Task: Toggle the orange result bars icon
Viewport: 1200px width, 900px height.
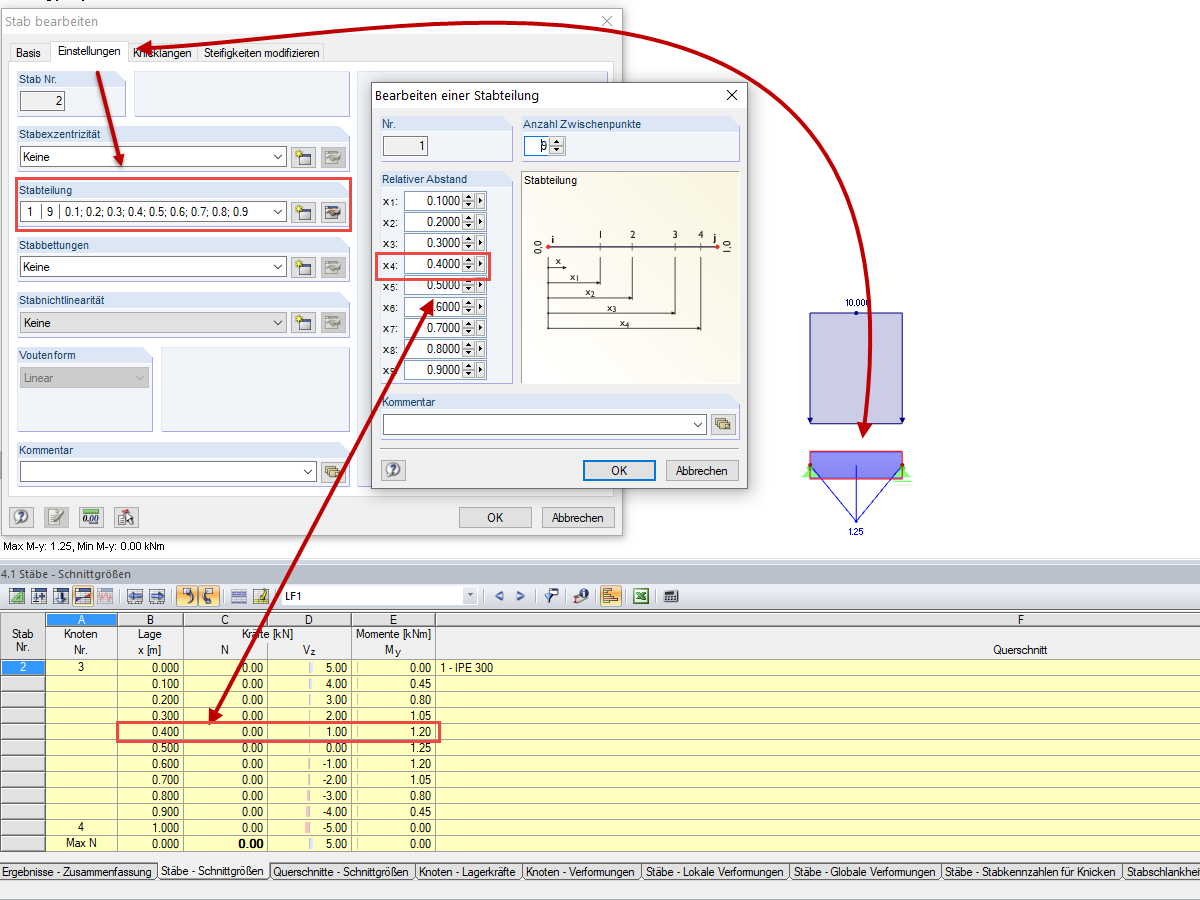Action: click(611, 596)
